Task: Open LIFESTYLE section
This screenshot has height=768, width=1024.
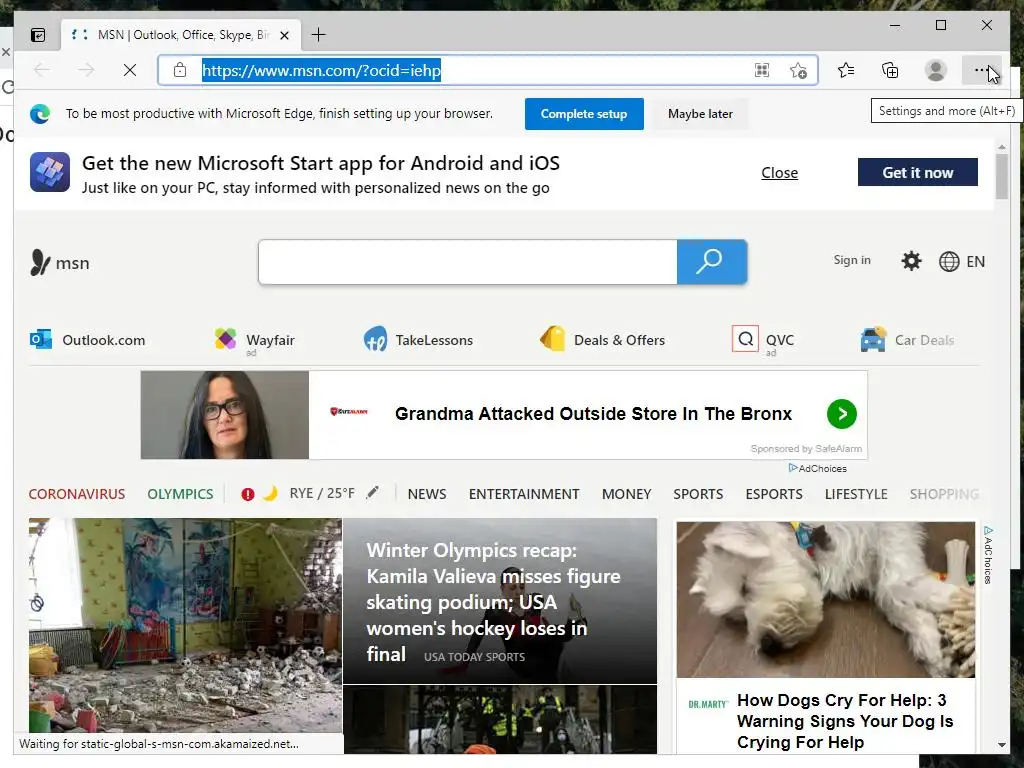Action: 856,494
